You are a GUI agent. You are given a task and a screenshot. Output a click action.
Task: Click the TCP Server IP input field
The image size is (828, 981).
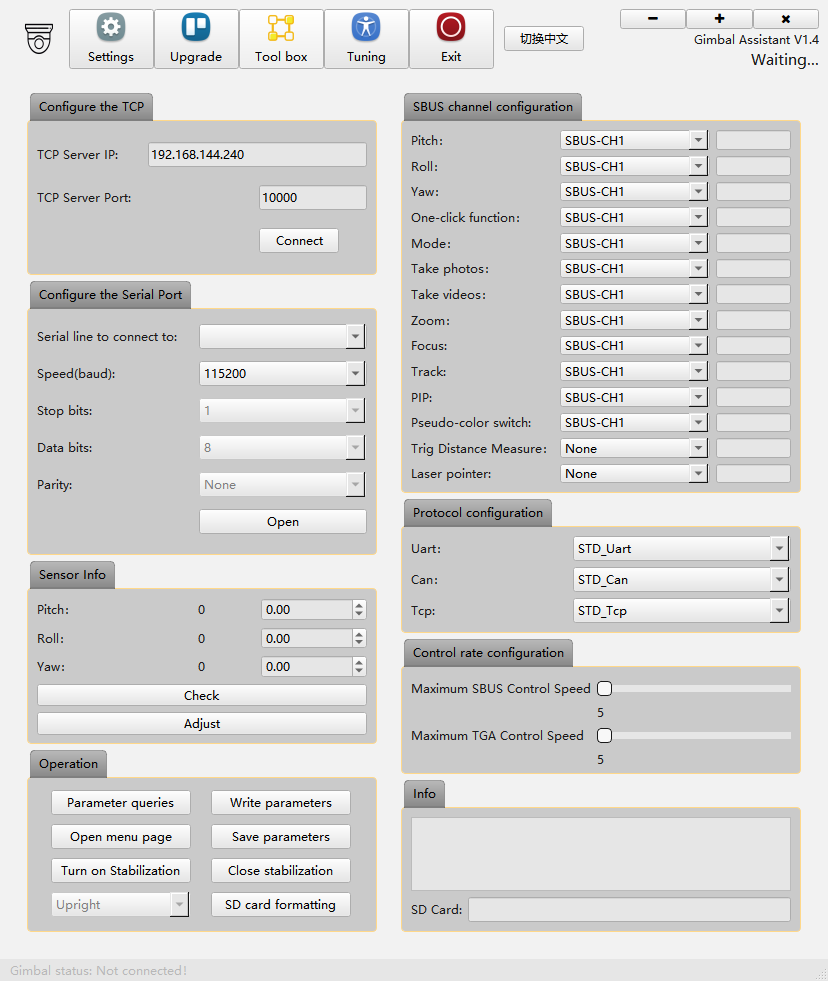[x=257, y=155]
